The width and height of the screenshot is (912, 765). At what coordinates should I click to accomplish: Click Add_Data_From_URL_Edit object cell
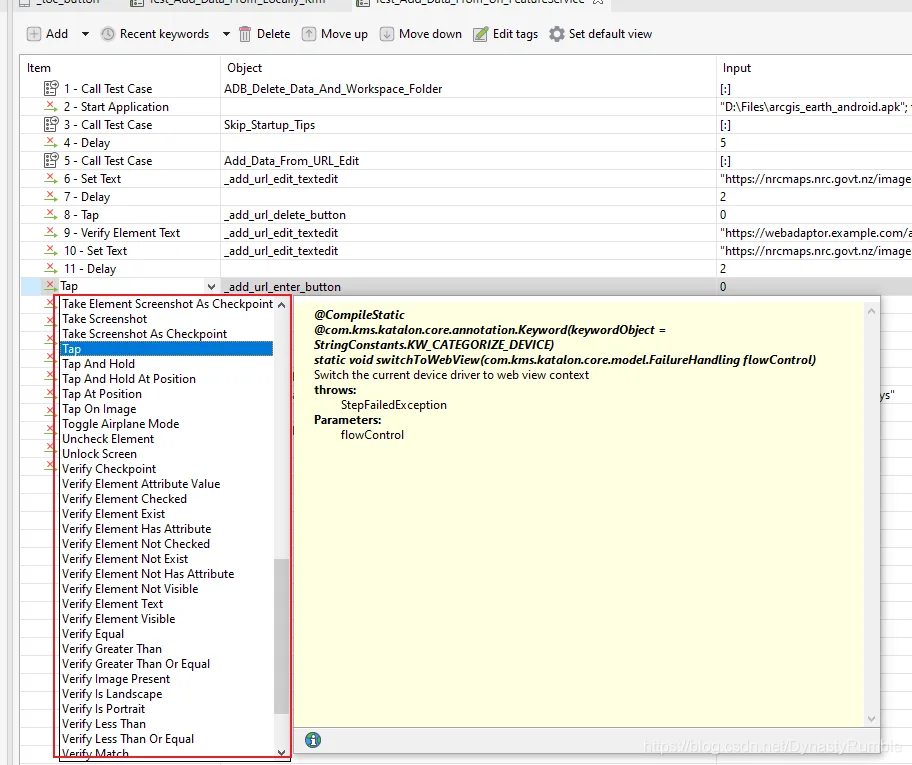(468, 161)
